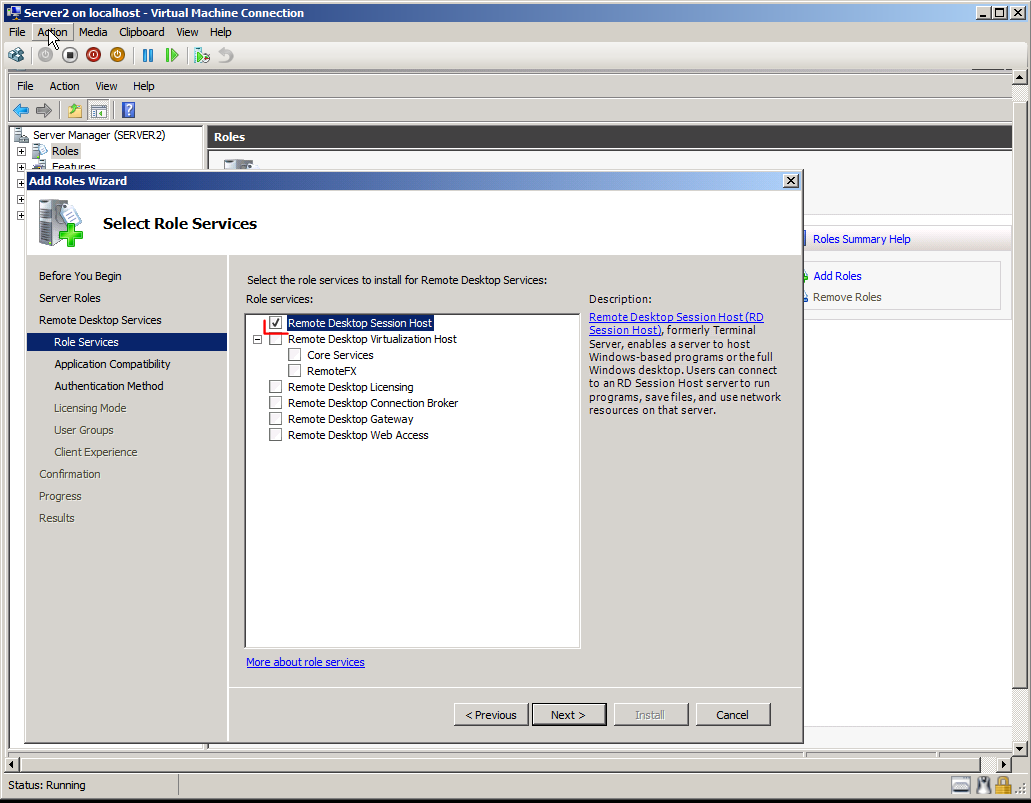Click horizontal scrollbar left arrow

click(12, 764)
